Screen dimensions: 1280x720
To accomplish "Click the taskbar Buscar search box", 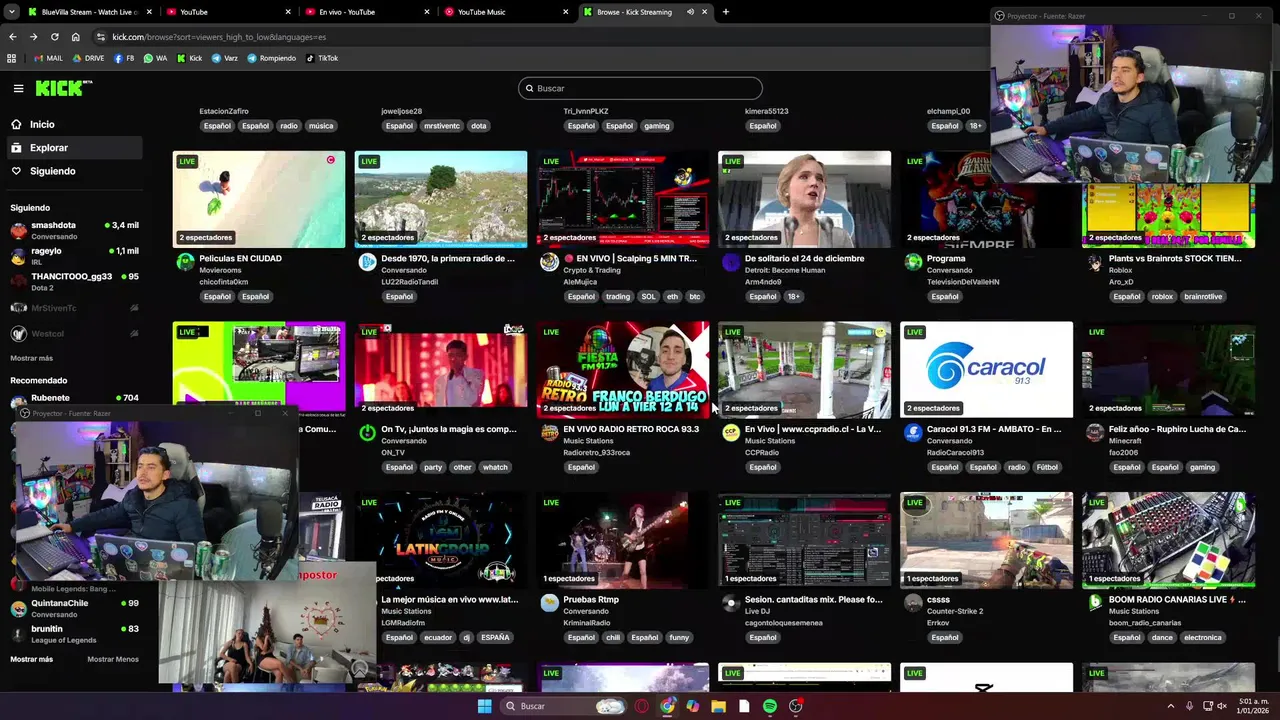I will (x=562, y=706).
